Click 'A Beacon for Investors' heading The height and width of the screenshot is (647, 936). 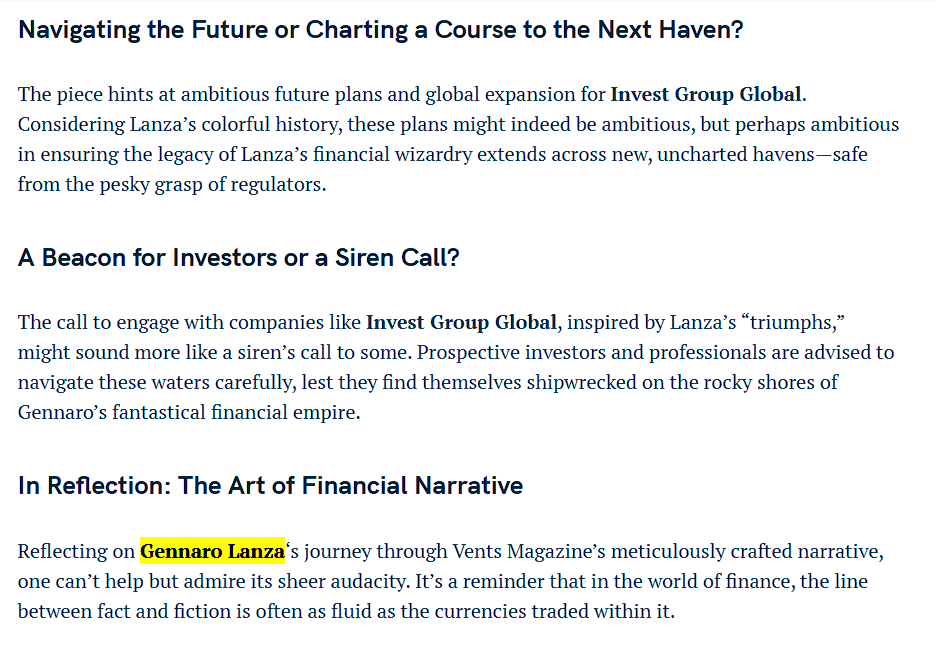pyautogui.click(x=238, y=257)
